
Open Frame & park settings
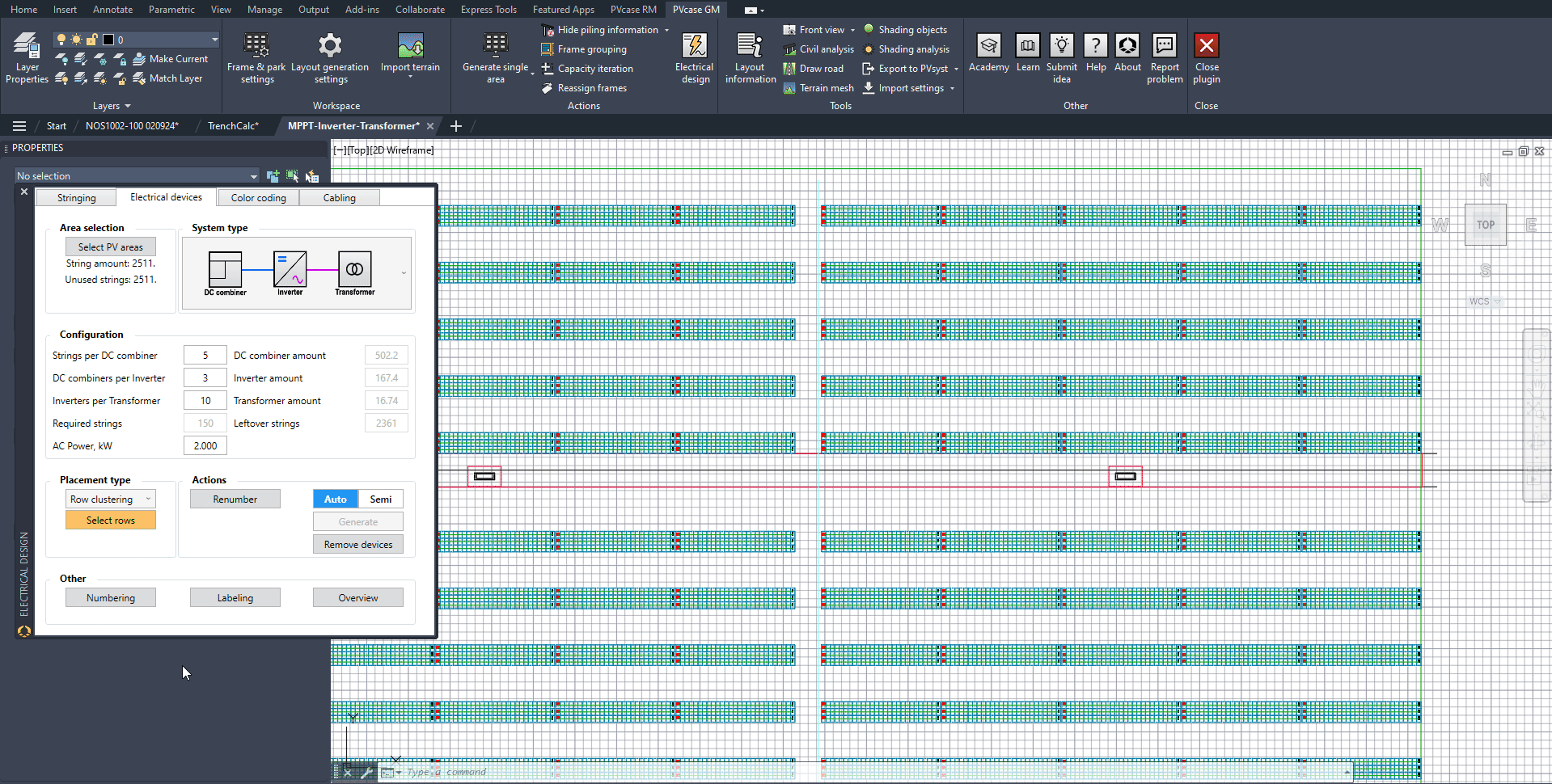pos(256,46)
